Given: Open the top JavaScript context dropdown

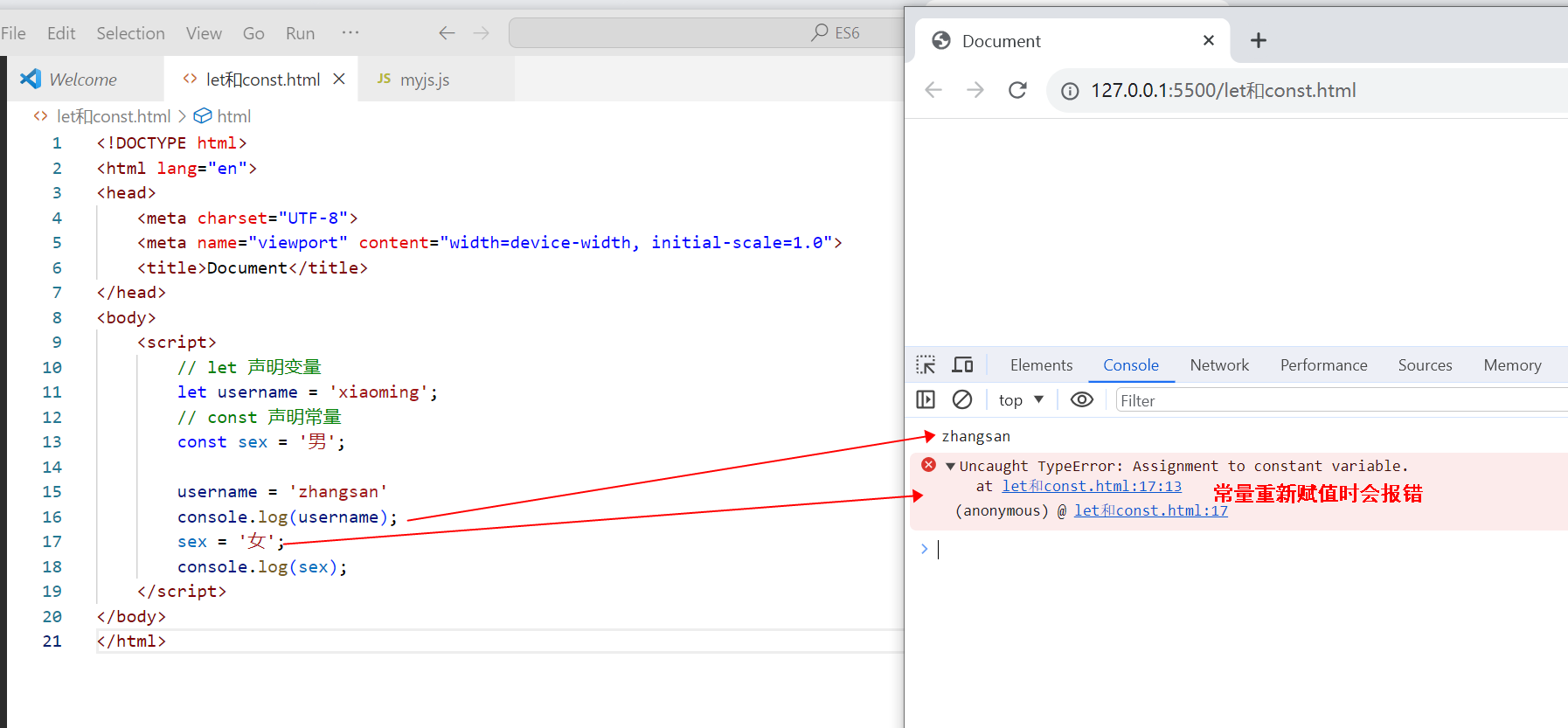Looking at the screenshot, I should click(x=1021, y=399).
